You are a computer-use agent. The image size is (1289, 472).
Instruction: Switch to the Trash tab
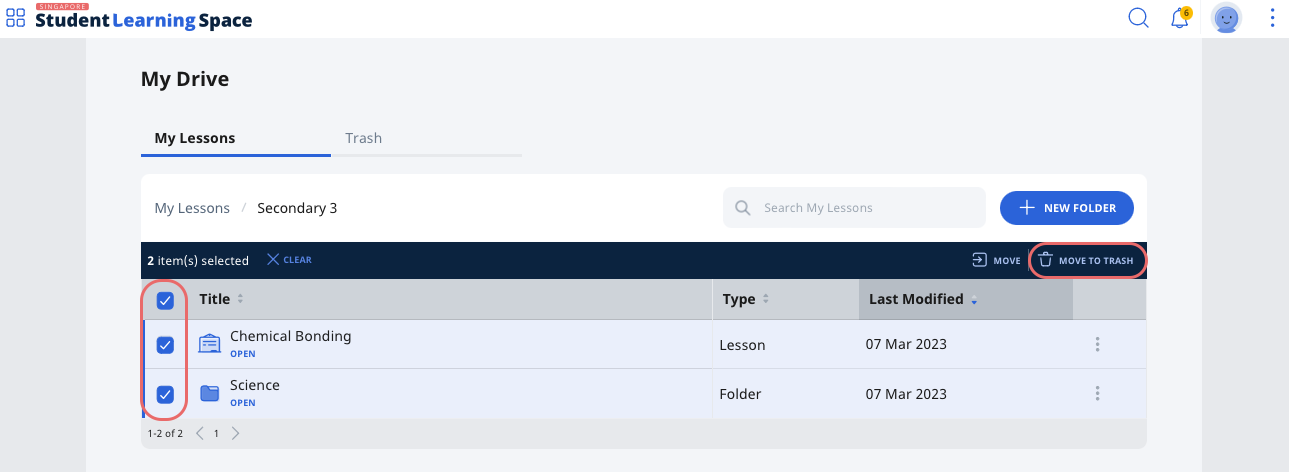click(x=364, y=138)
